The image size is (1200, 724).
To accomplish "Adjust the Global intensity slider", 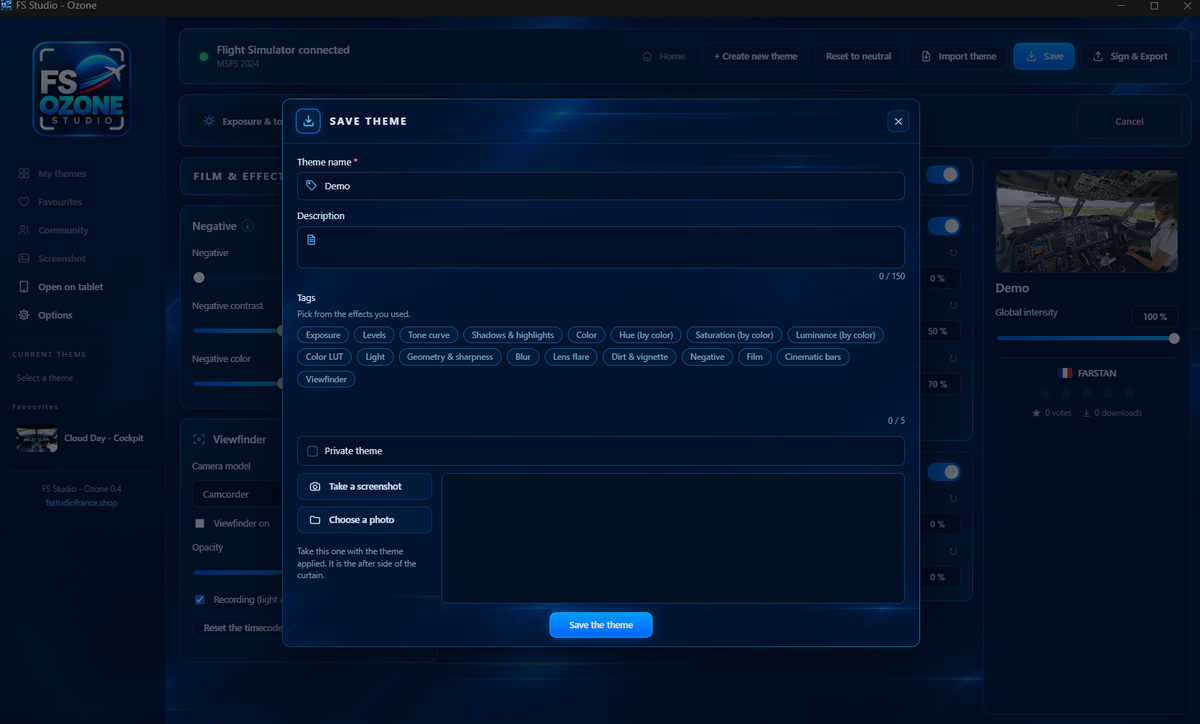I will click(1087, 338).
